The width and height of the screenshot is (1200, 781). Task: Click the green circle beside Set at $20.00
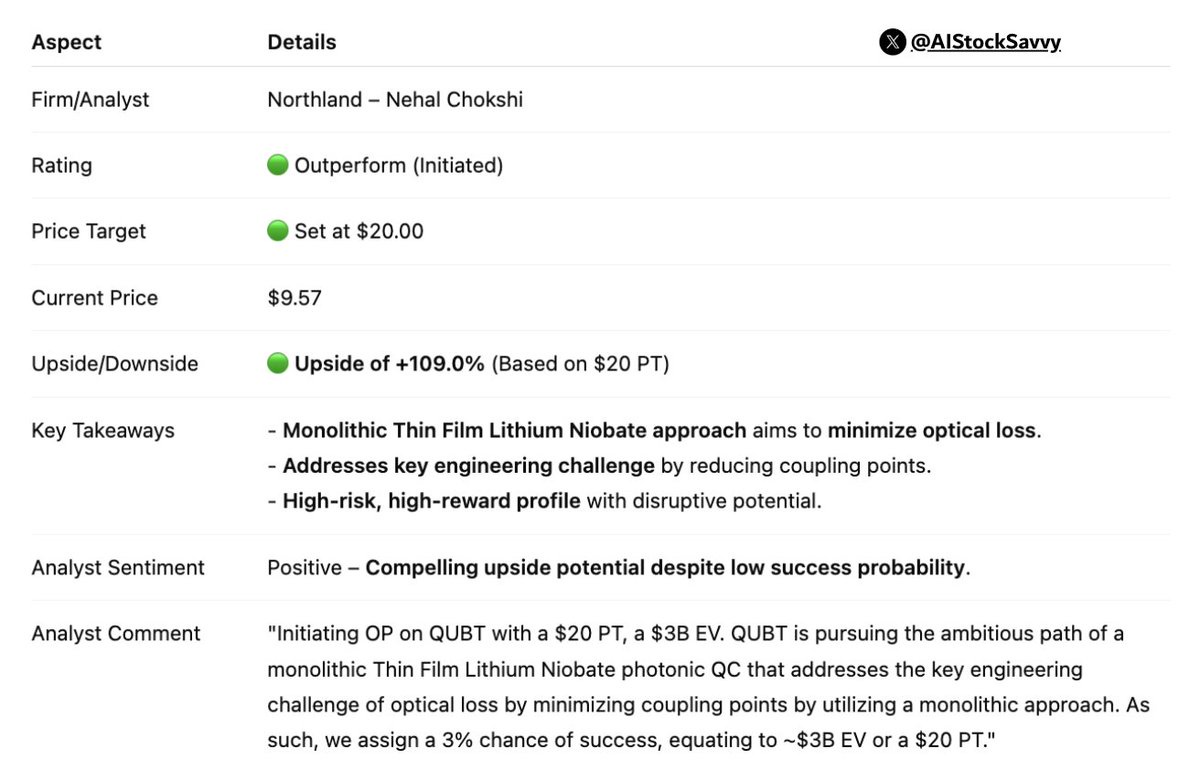tap(278, 231)
